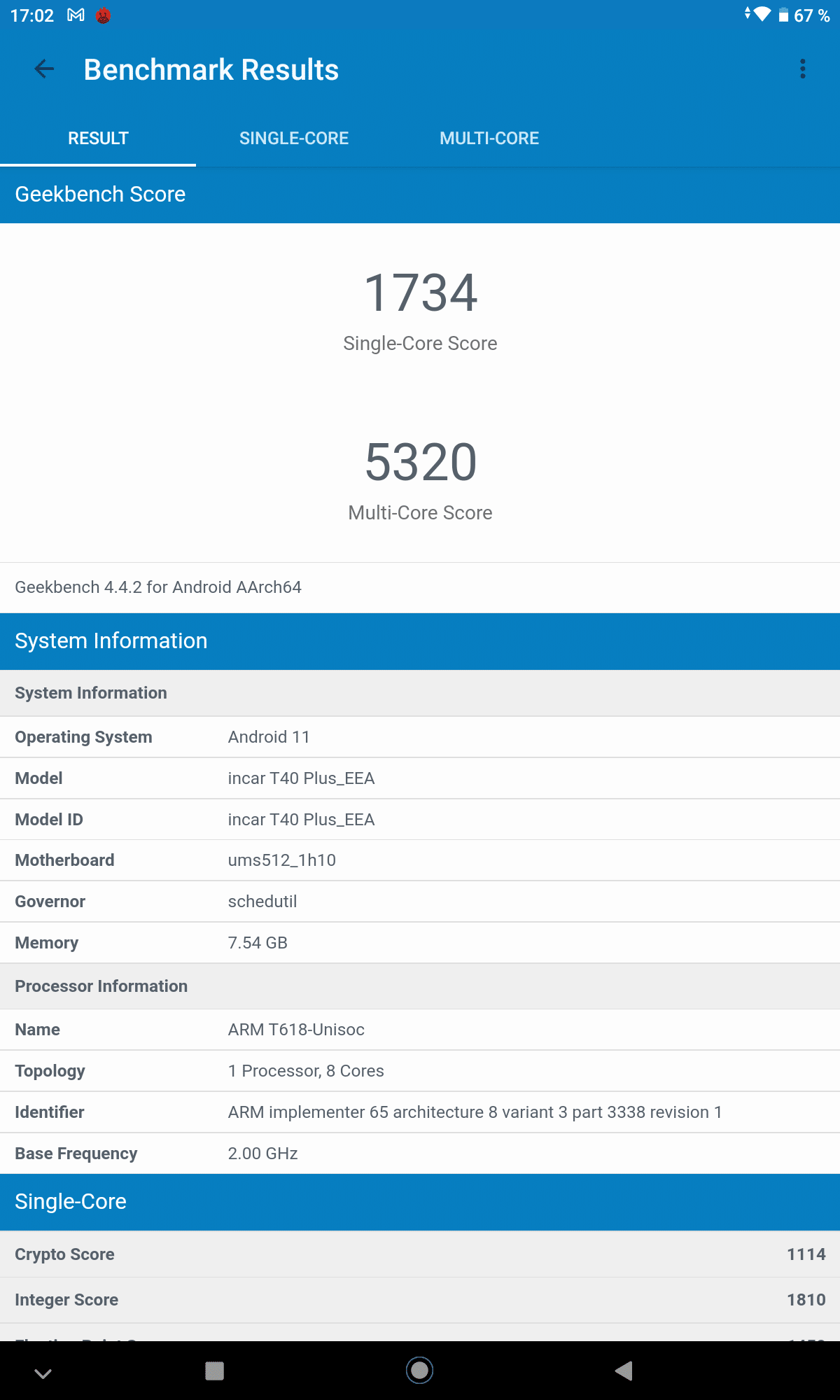Tap the ARM T618-Unisoc value
Screen dimensions: 840x1400
tap(296, 1030)
